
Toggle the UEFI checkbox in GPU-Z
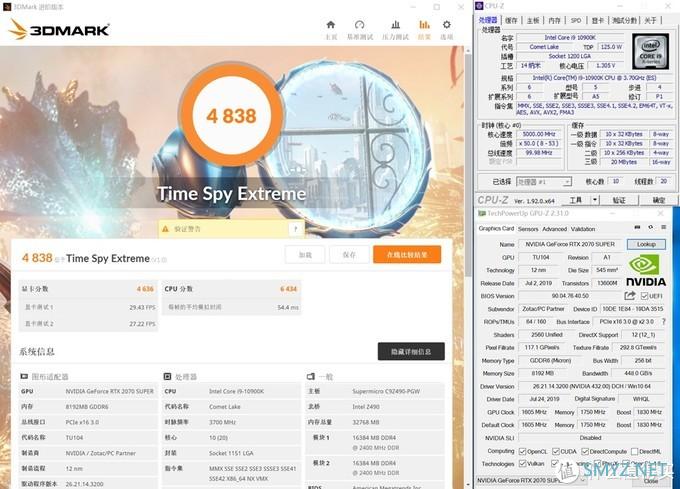coord(644,296)
